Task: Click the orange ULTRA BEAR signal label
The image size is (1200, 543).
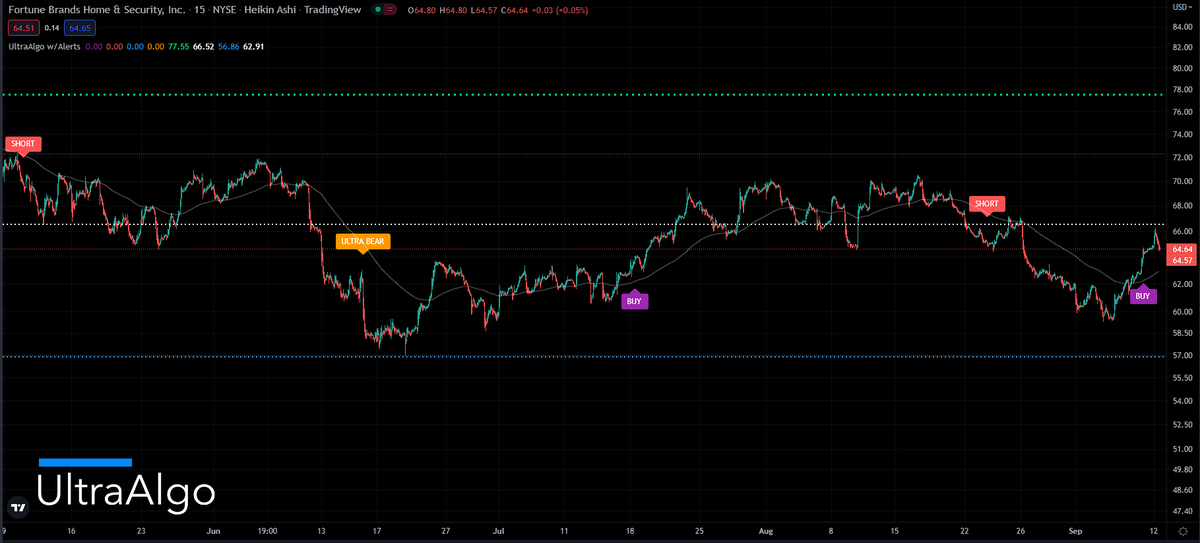Action: (x=362, y=241)
